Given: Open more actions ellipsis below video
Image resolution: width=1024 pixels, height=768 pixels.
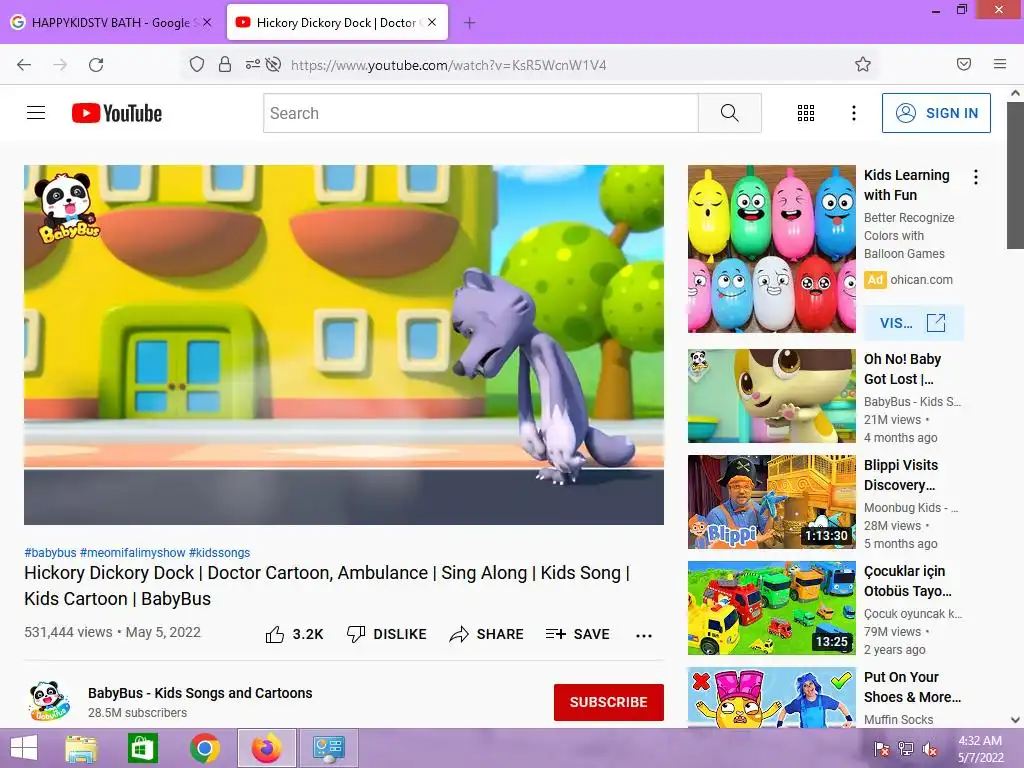Looking at the screenshot, I should 644,635.
